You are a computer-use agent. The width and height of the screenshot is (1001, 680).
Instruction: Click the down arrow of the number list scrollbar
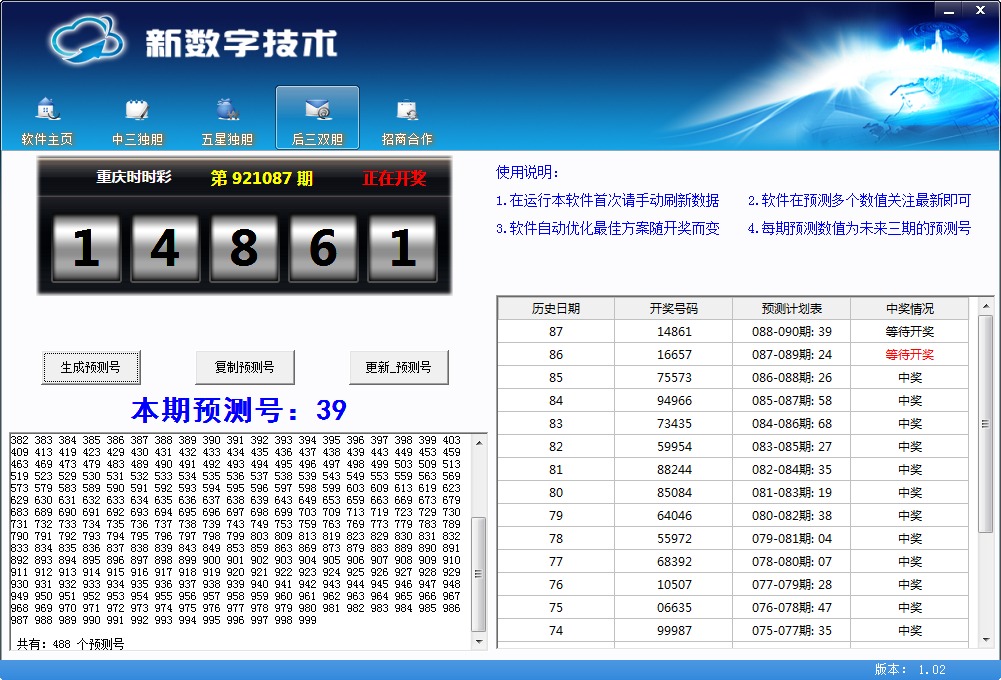tap(478, 641)
